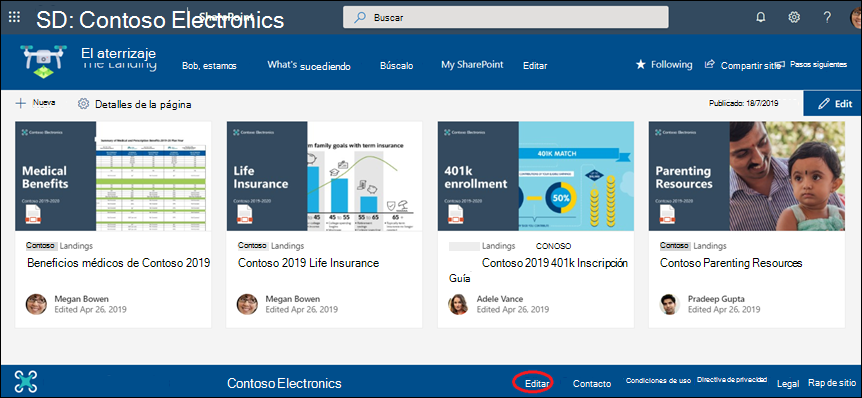Open Contoso 2019 401k Inscripción Guía title
Screen dimensions: 862x398
click(x=538, y=270)
